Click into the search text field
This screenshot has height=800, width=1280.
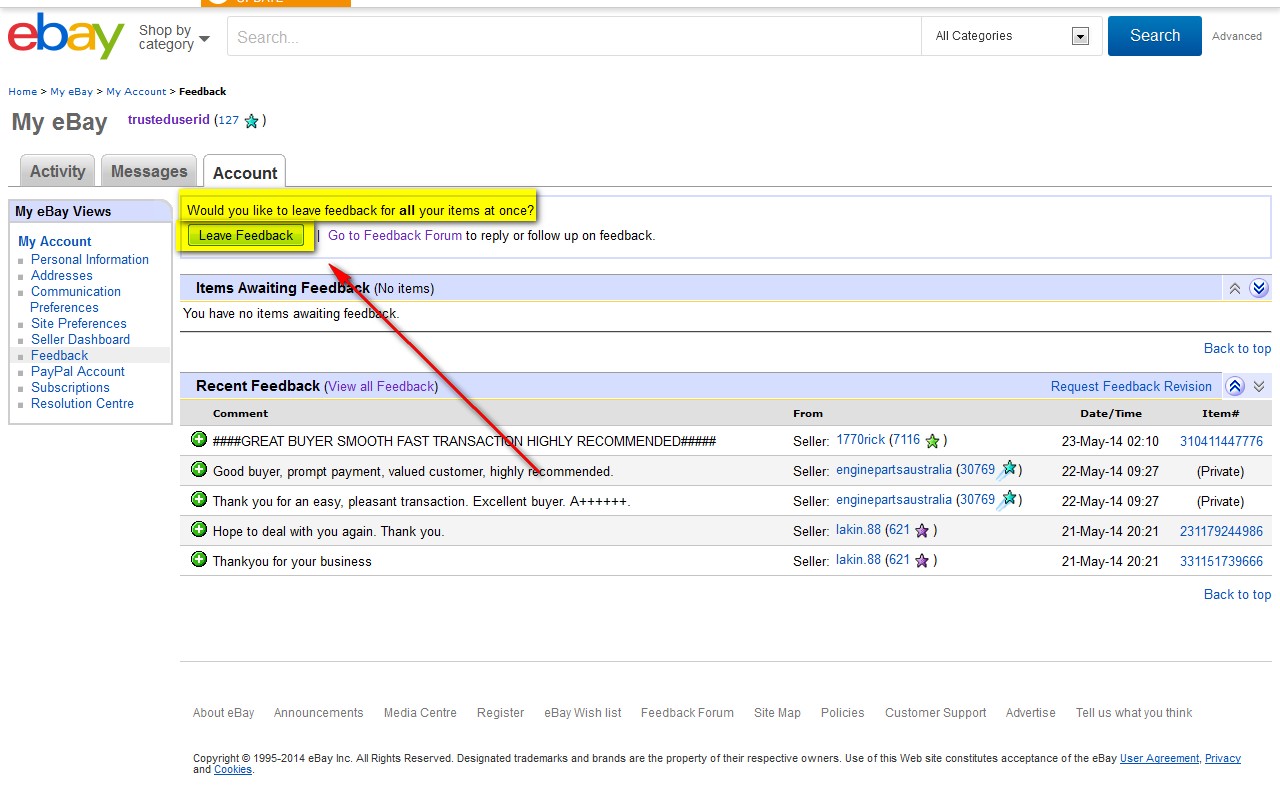[573, 37]
